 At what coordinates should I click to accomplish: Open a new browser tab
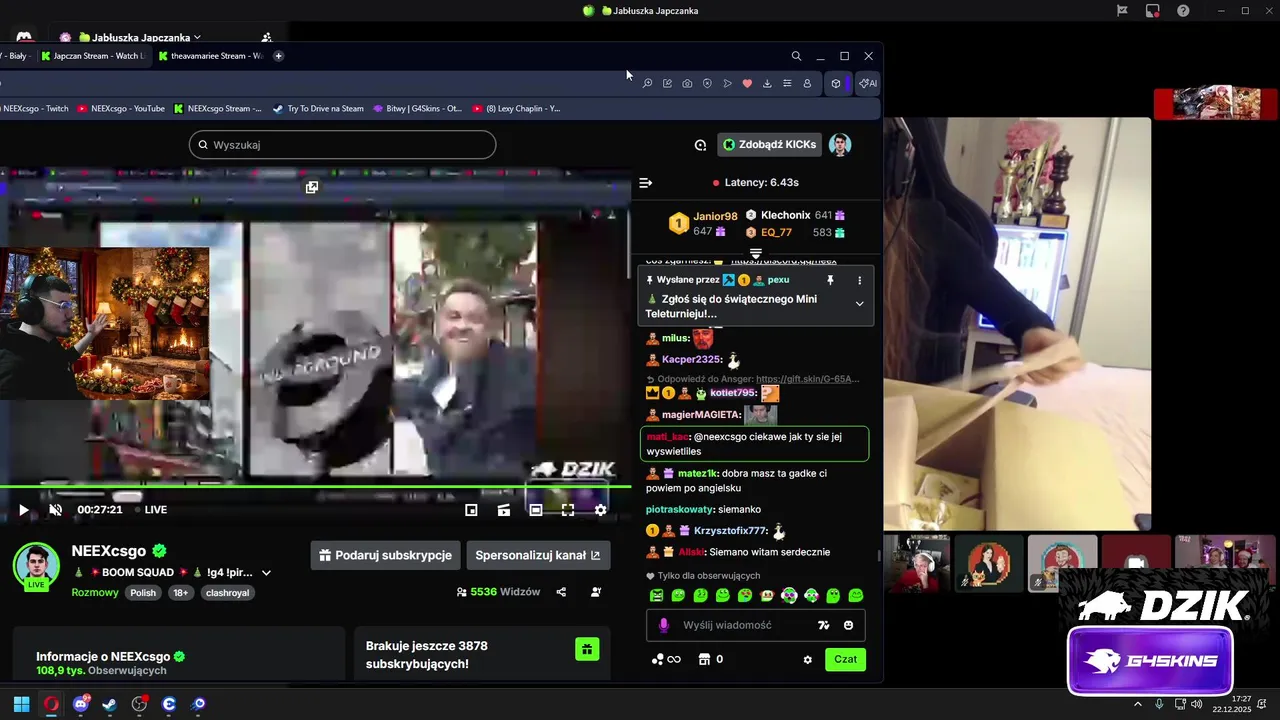278,56
